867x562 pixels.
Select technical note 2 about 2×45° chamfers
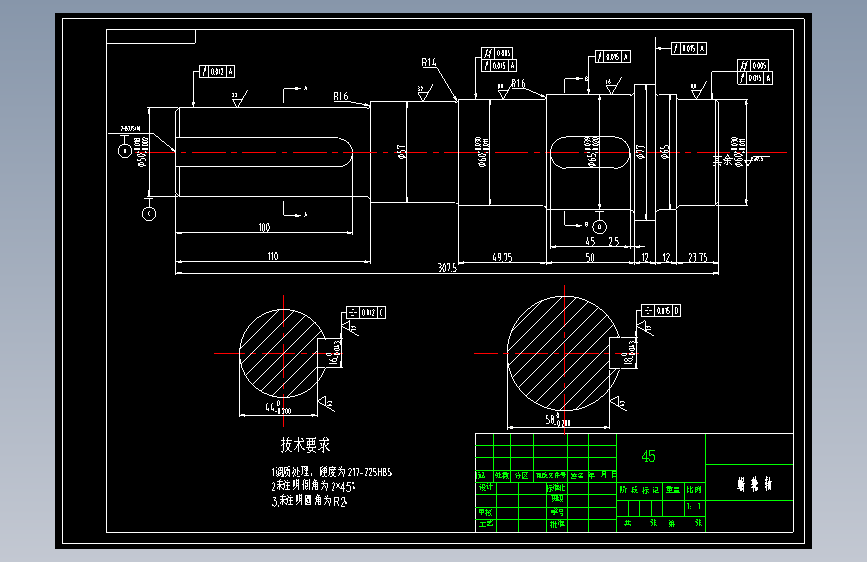tap(313, 486)
